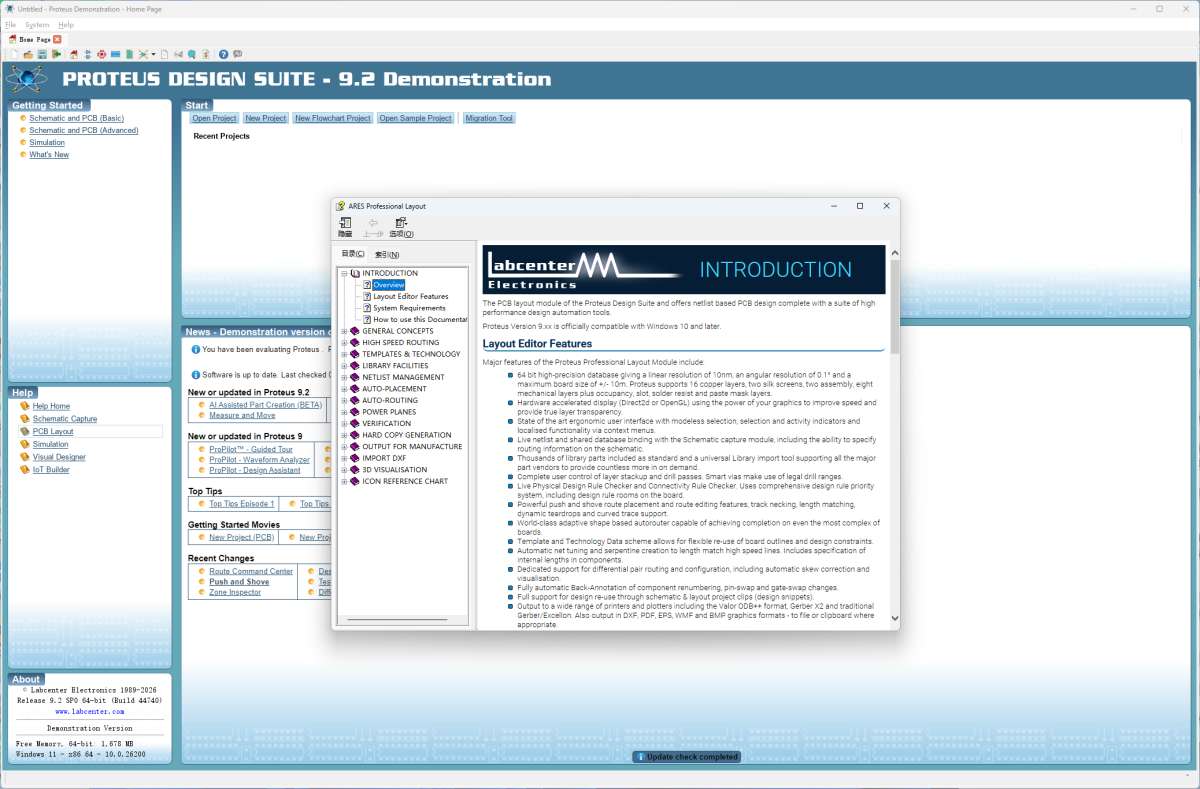Click the Open Project button
This screenshot has height=789, width=1200.
click(x=215, y=118)
